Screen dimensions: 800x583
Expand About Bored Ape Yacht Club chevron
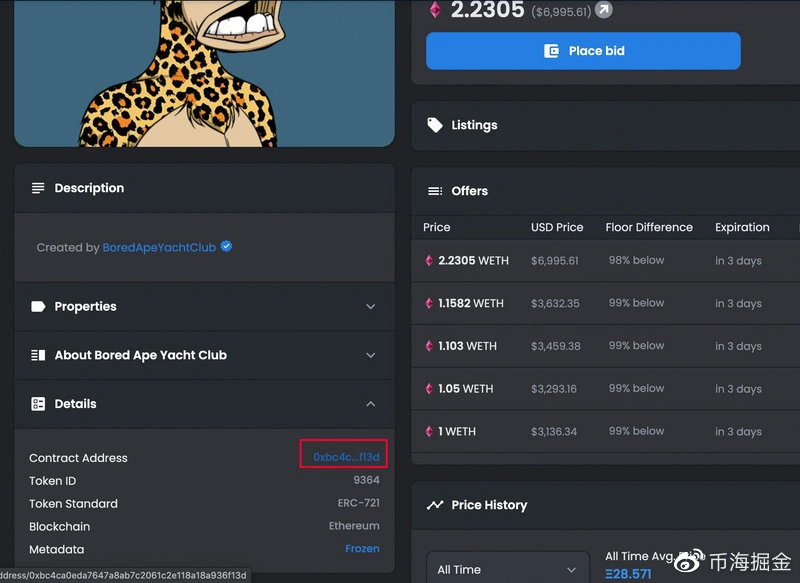point(371,355)
